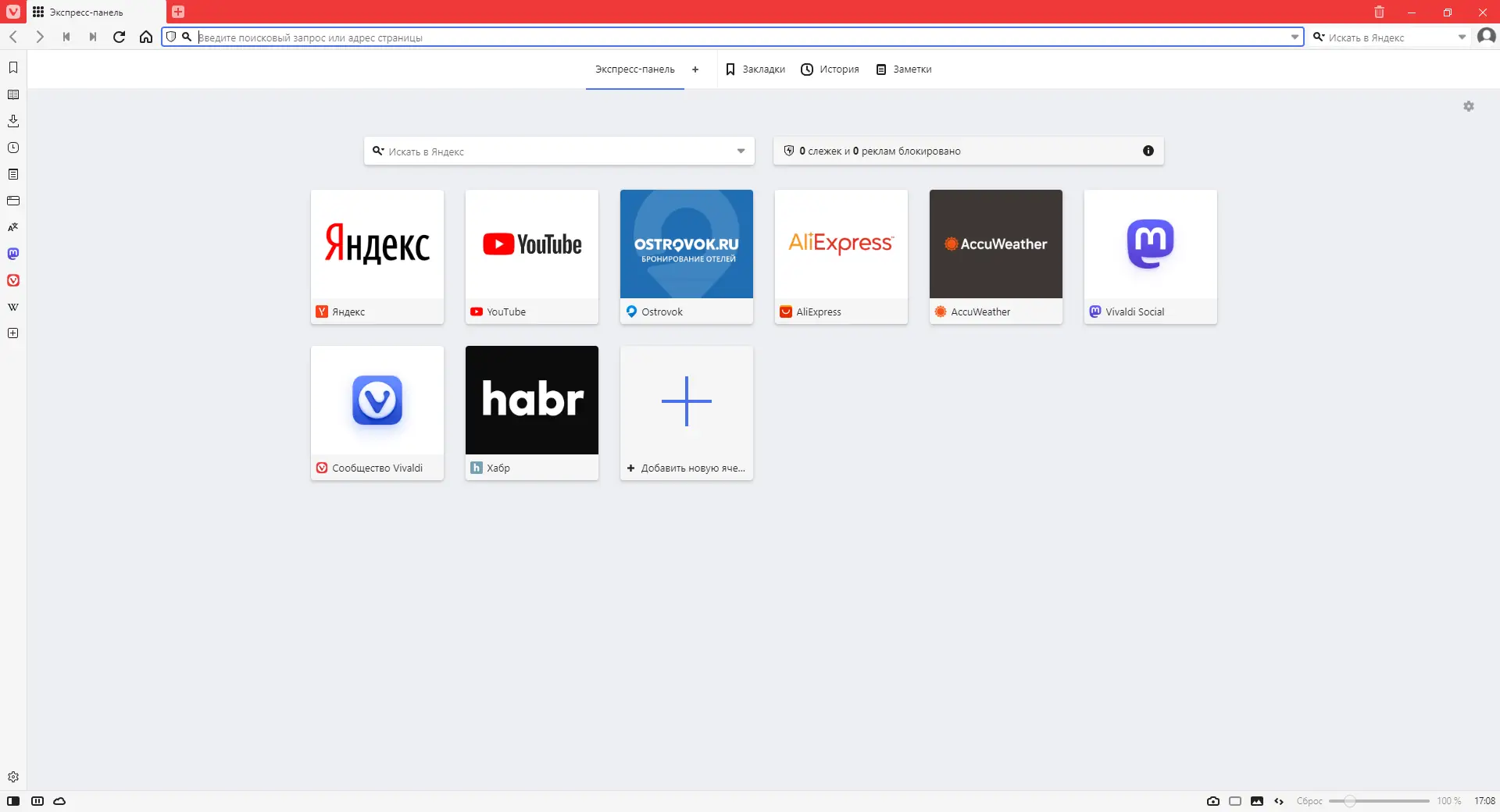Open the Mastodon web panel

coord(13,254)
